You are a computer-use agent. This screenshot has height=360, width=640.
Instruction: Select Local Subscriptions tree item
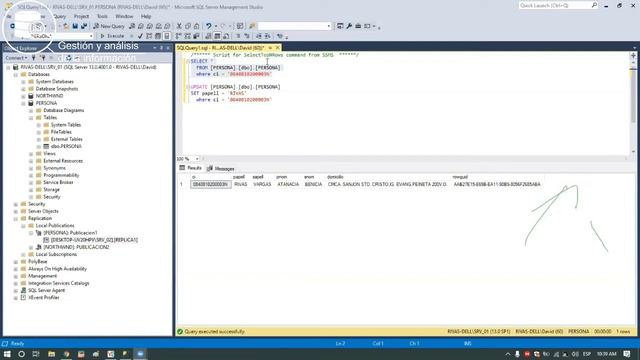56,254
